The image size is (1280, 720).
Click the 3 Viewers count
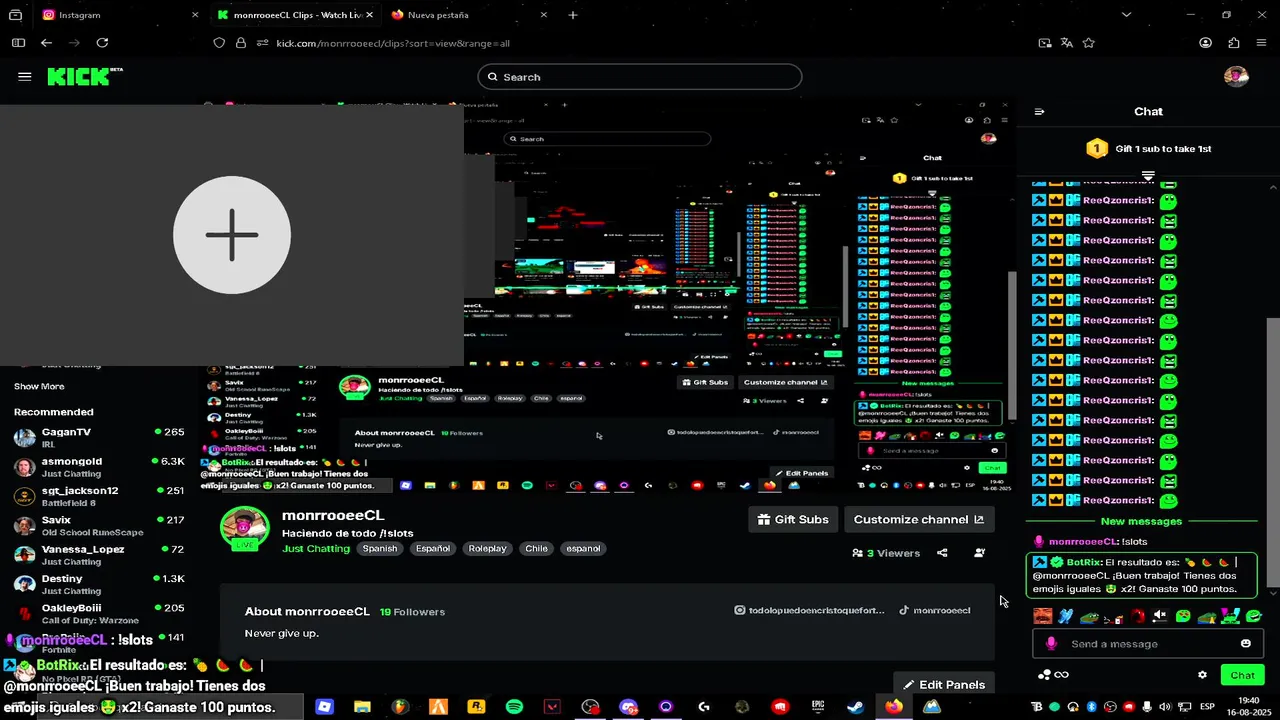(x=886, y=553)
